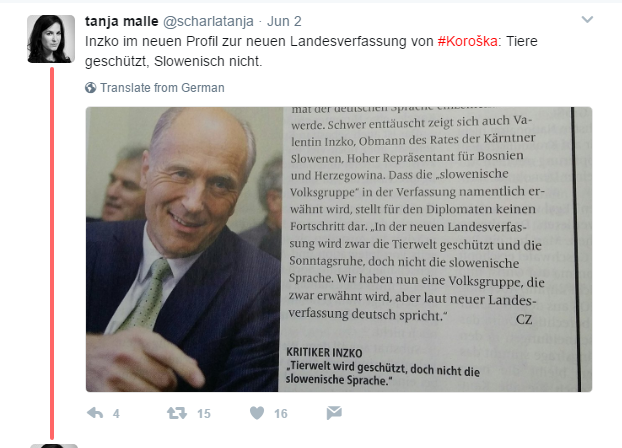Open the next tweet's avatar at bottom
This screenshot has width=622, height=448.
[54, 446]
